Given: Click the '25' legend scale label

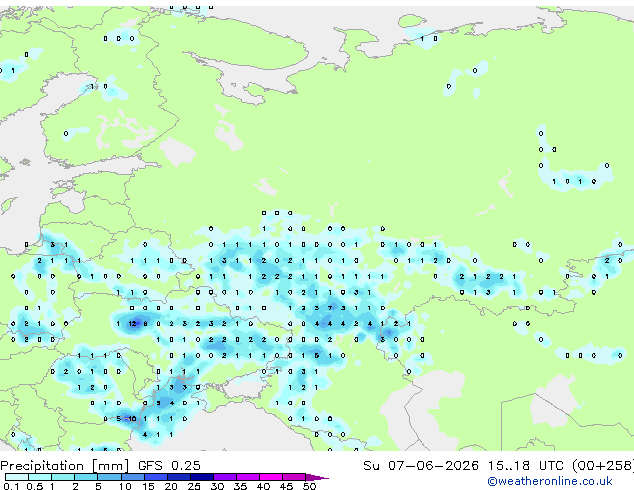Looking at the screenshot, I should [x=194, y=486].
